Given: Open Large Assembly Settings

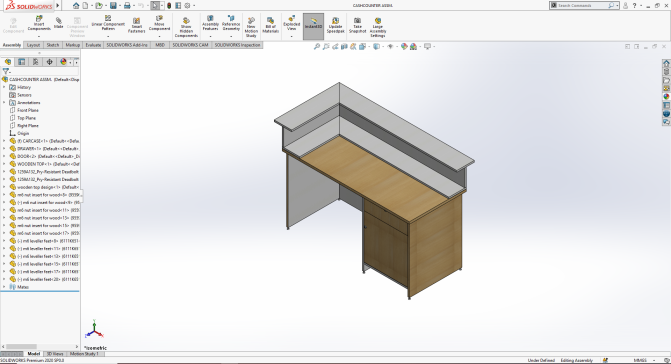Looking at the screenshot, I should tap(378, 27).
